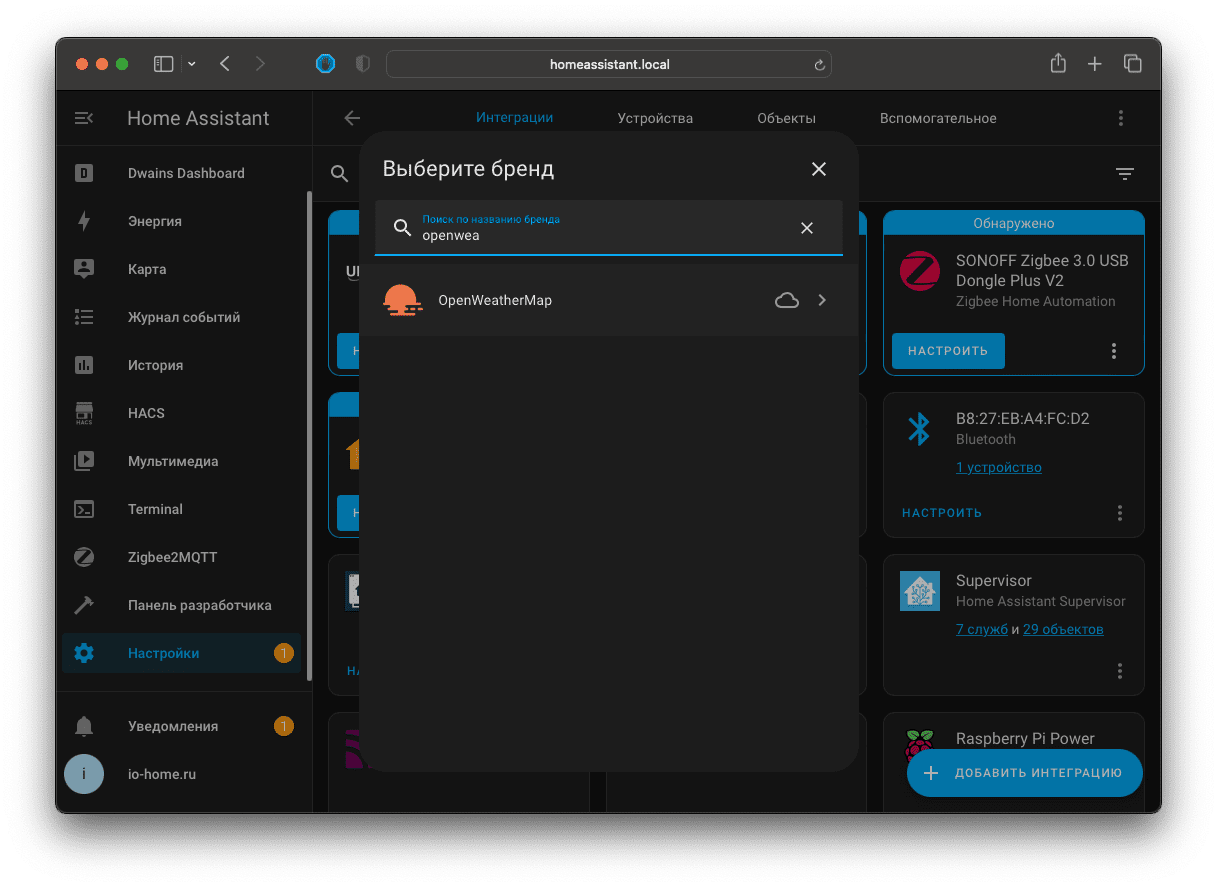This screenshot has height=887, width=1217.
Task: Click НАСТРОИТЬ on Bluetooth card
Action: pyautogui.click(x=942, y=513)
